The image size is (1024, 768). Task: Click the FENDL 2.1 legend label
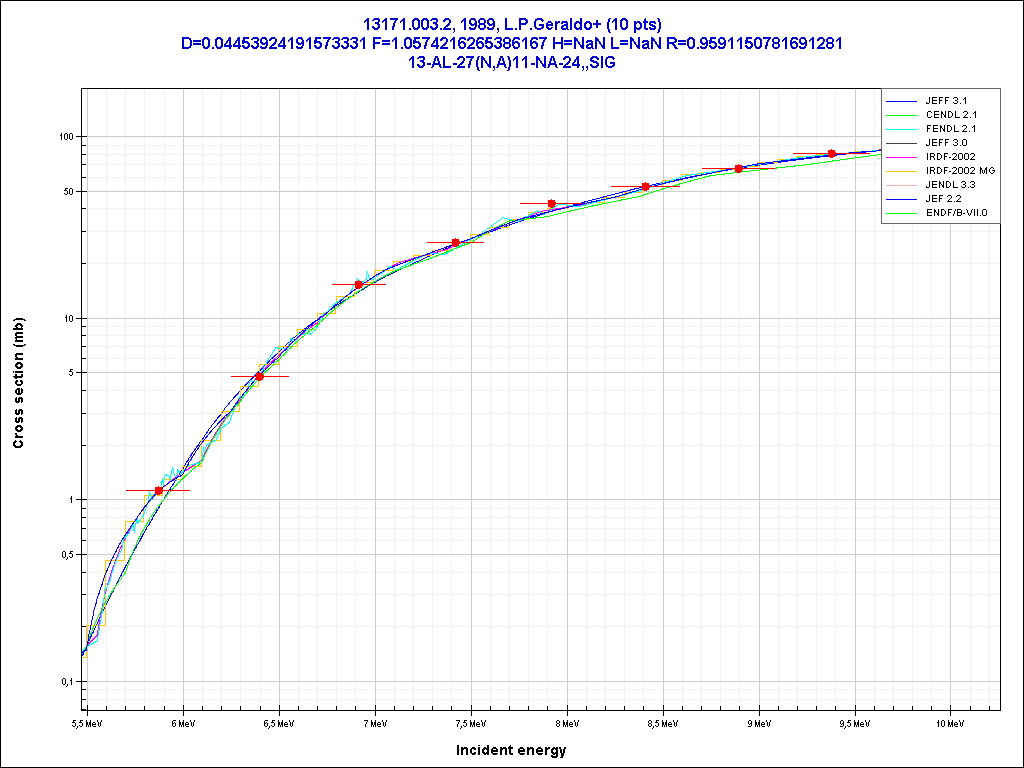point(951,129)
